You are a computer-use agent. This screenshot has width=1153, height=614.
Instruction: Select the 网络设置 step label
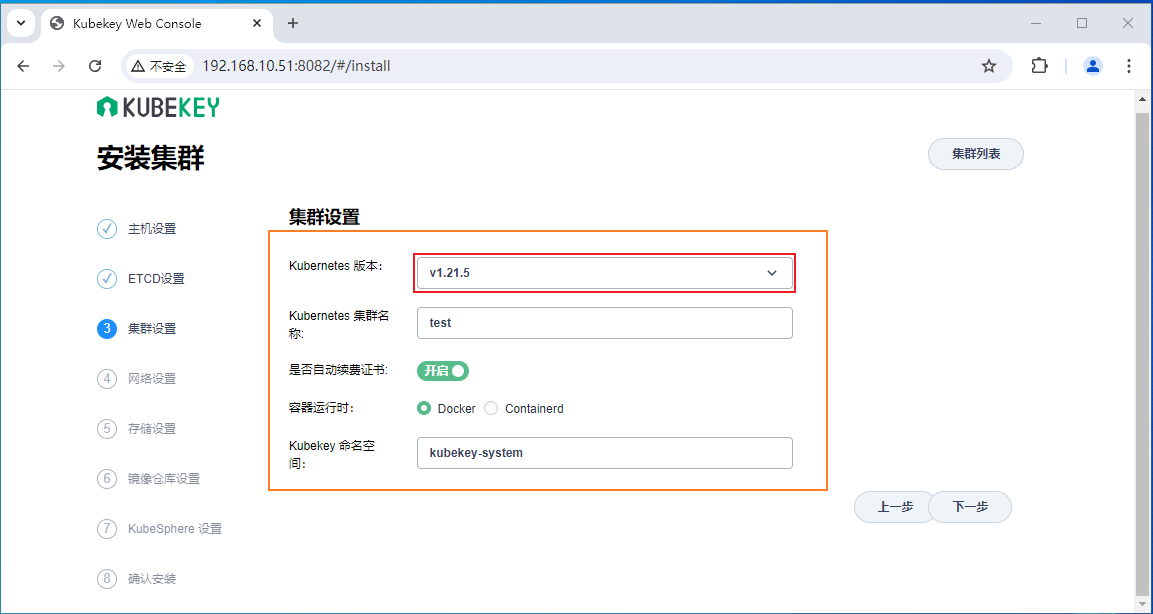[152, 379]
